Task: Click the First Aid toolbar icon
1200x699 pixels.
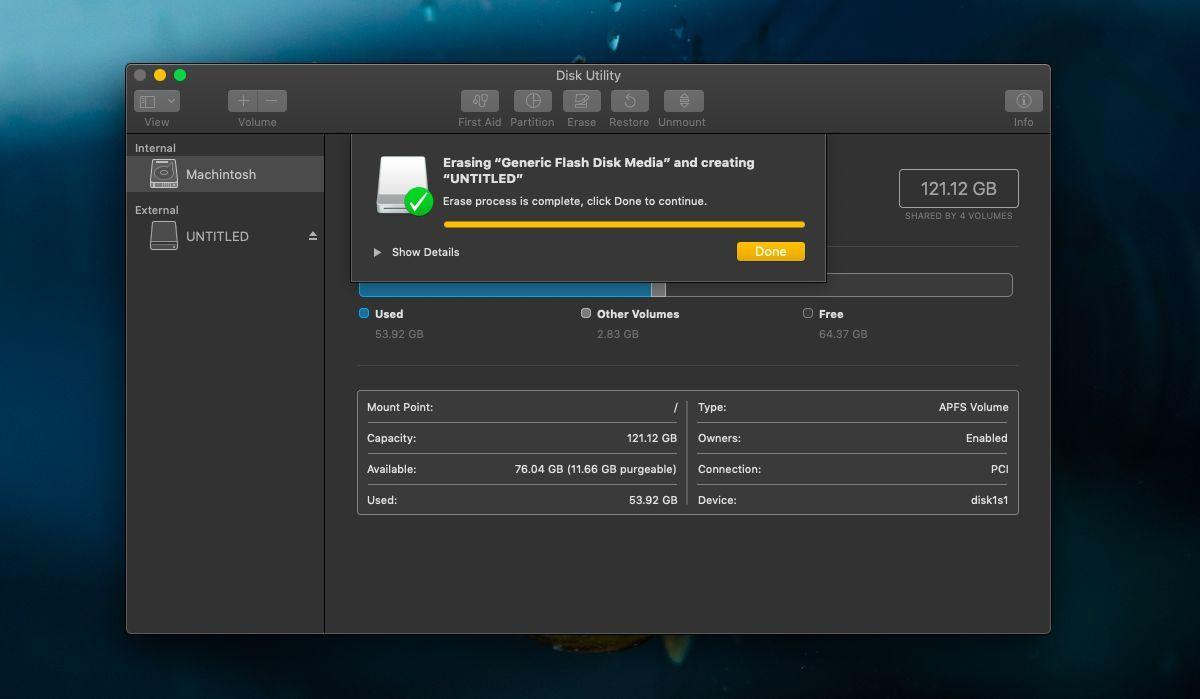Action: click(480, 101)
